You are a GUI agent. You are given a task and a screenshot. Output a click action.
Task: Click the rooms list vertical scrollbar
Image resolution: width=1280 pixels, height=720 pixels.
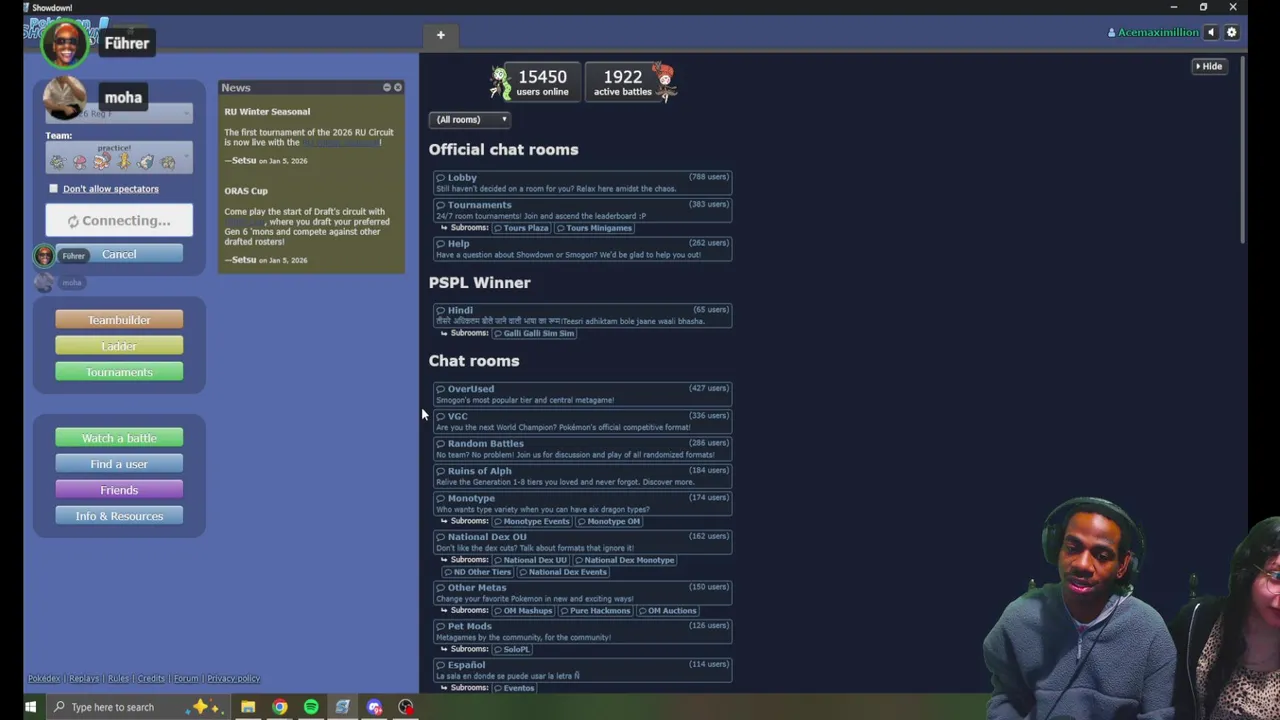(x=1243, y=150)
